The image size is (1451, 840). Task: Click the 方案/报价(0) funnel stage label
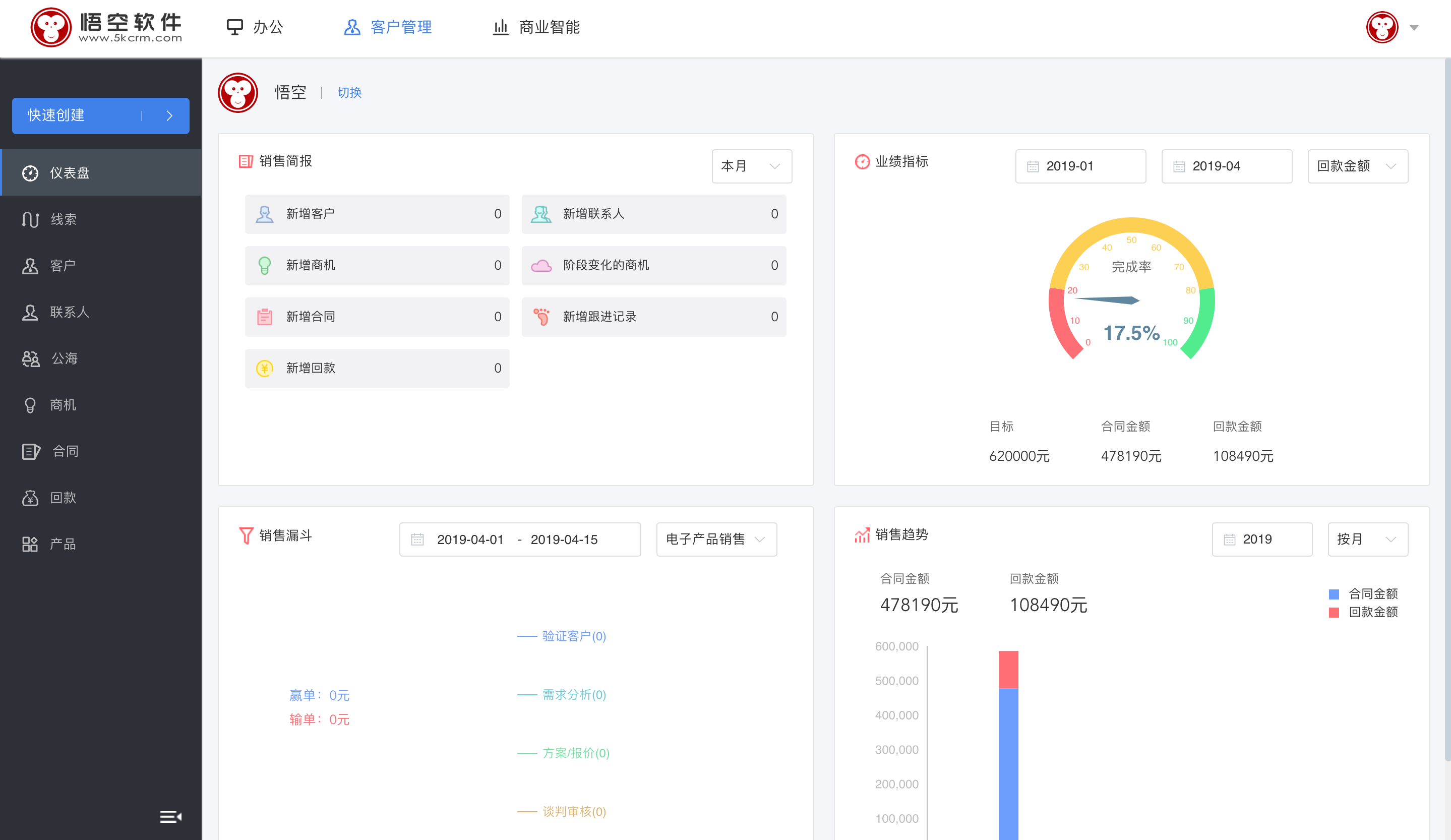pos(576,753)
